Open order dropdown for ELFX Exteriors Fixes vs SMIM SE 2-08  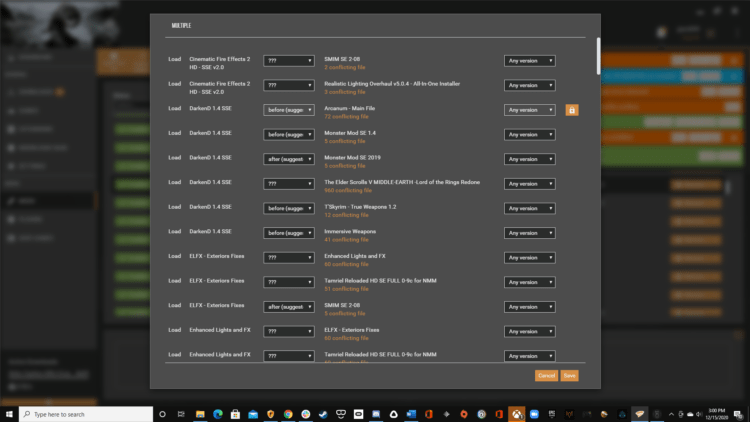click(x=288, y=307)
